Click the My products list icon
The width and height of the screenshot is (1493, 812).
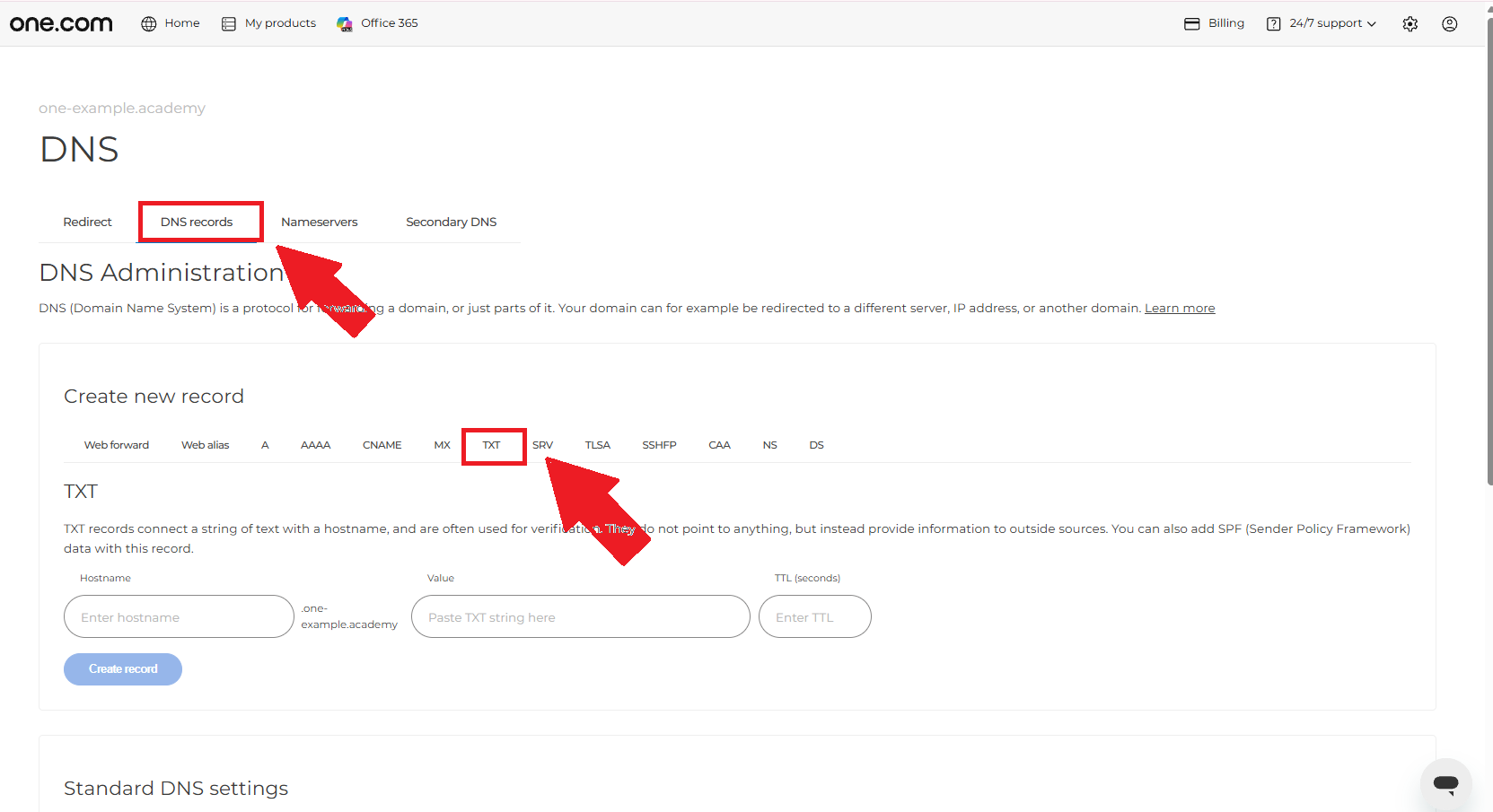pyautogui.click(x=229, y=23)
